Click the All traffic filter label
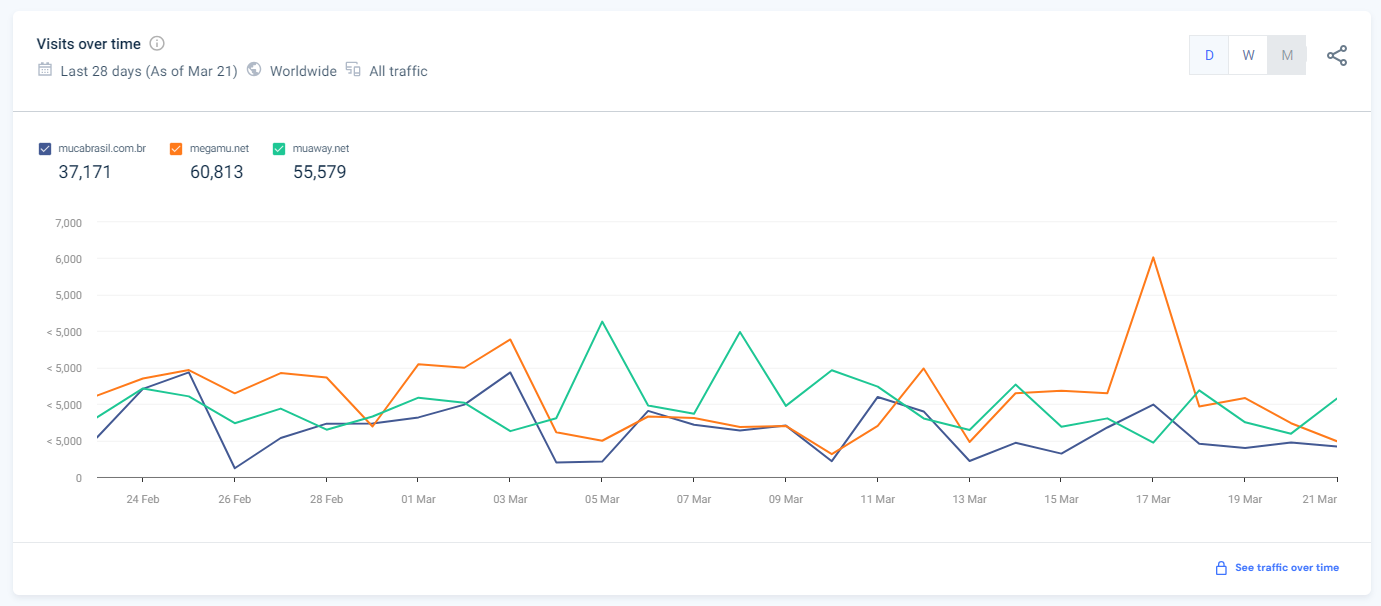Viewport: 1381px width, 606px height. [x=398, y=71]
